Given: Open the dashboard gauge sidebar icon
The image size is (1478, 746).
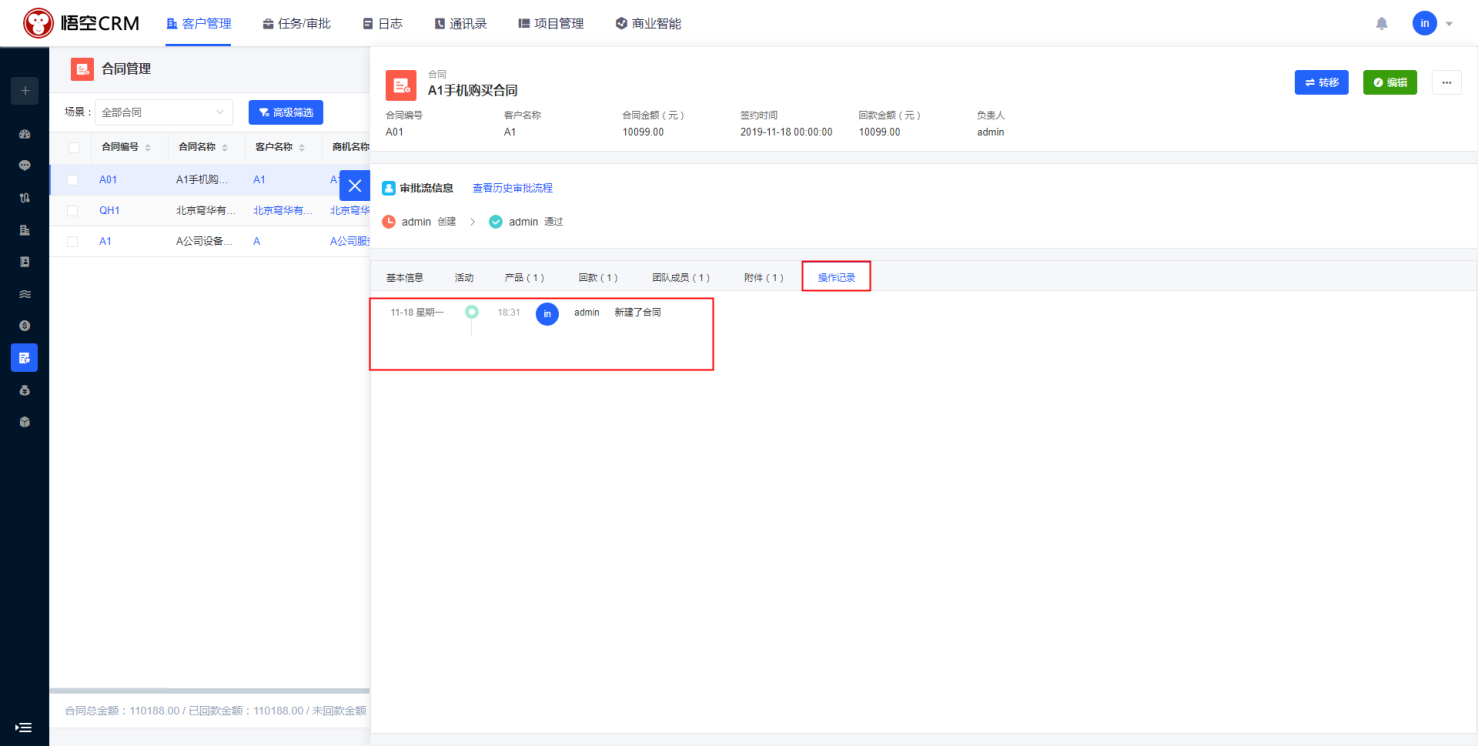Looking at the screenshot, I should [x=25, y=134].
